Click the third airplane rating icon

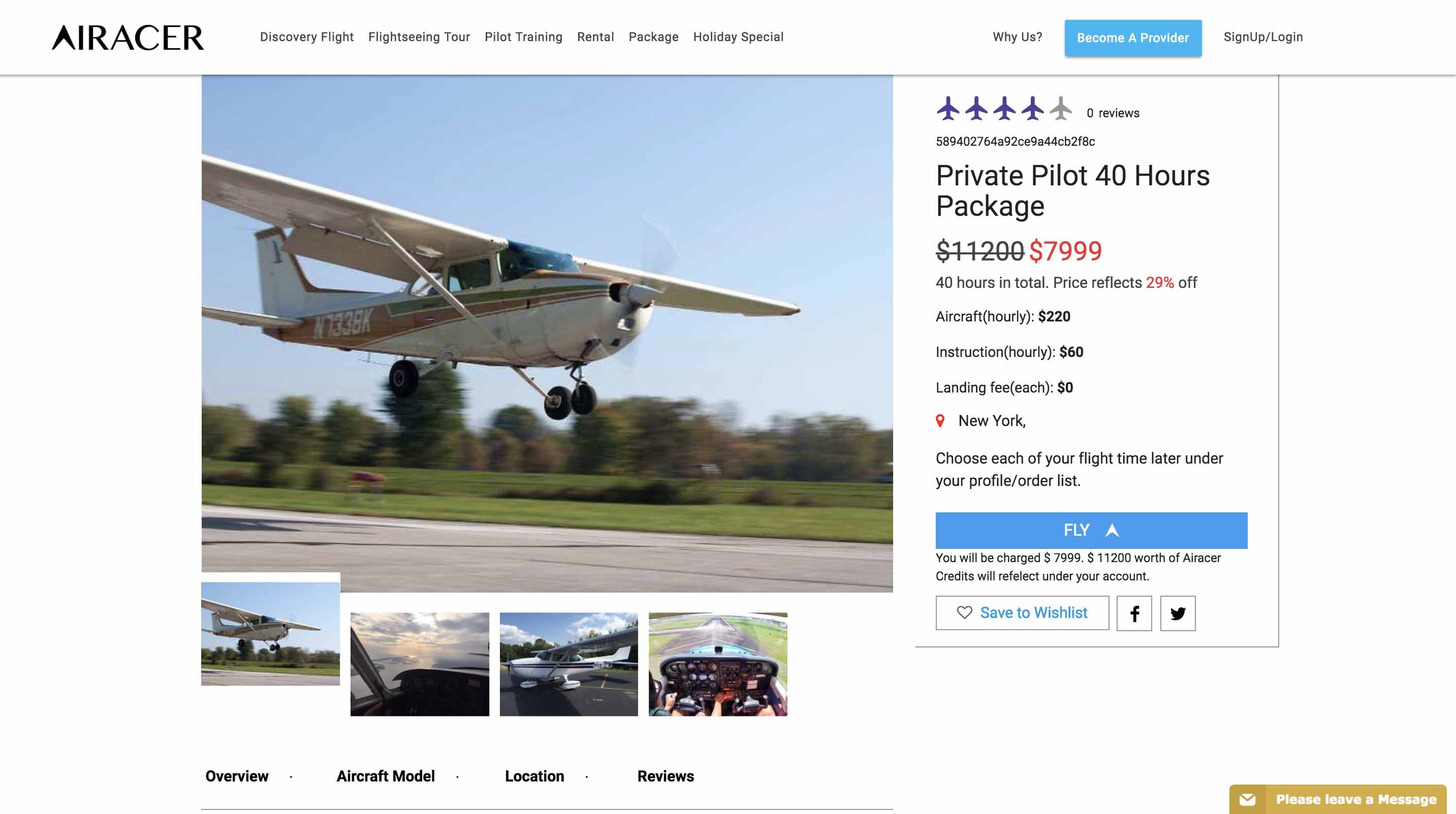tap(1004, 109)
